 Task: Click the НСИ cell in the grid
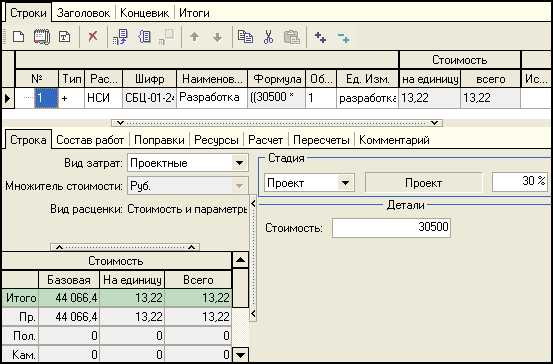point(104,98)
